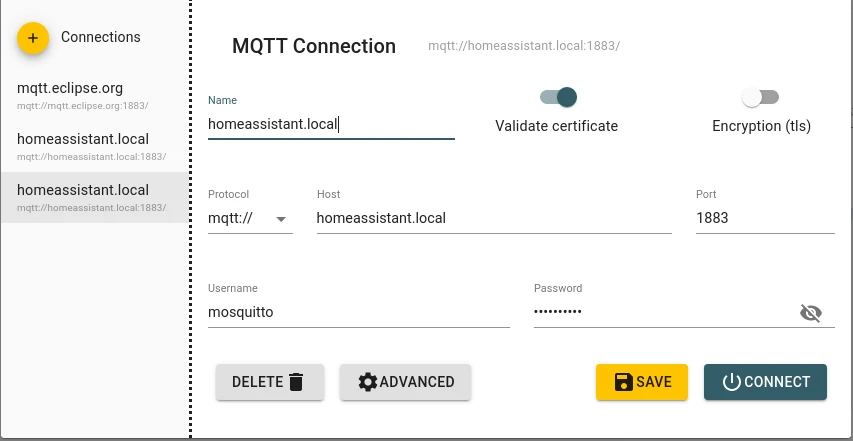Click into the Port field

[765, 219]
